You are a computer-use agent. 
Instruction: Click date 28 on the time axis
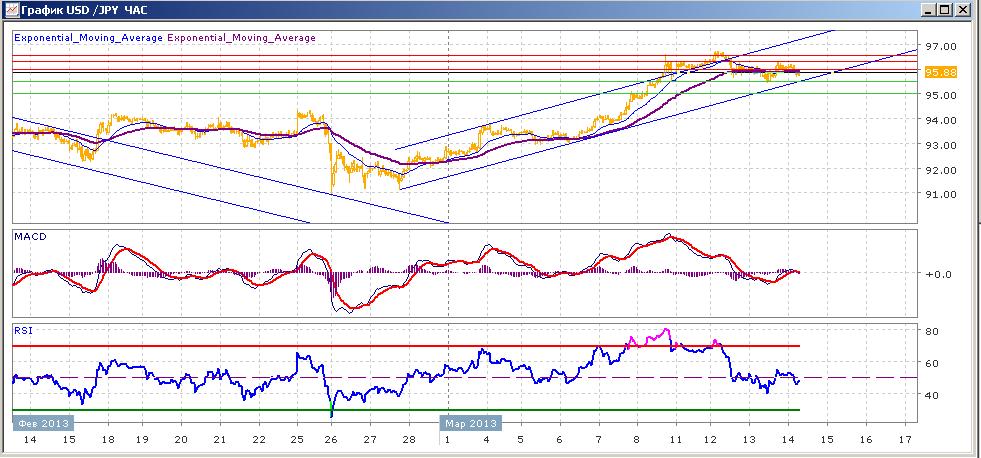pos(409,440)
